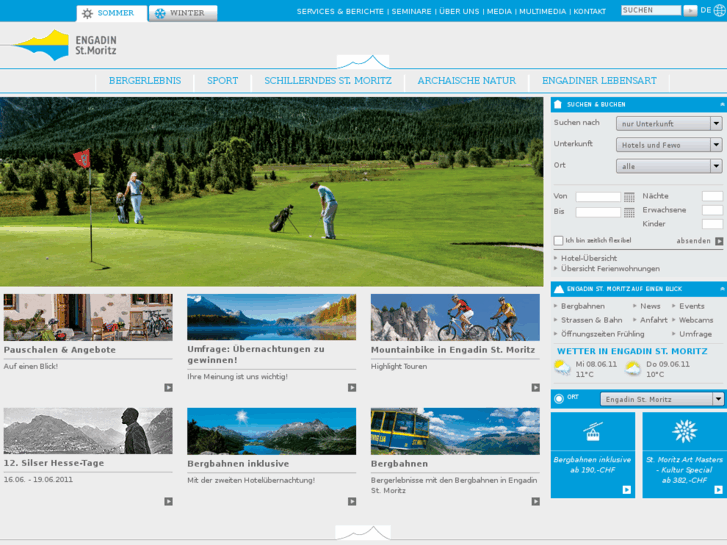Open Übersicht Ferienwohnungen link
The height and width of the screenshot is (545, 727).
coord(610,269)
